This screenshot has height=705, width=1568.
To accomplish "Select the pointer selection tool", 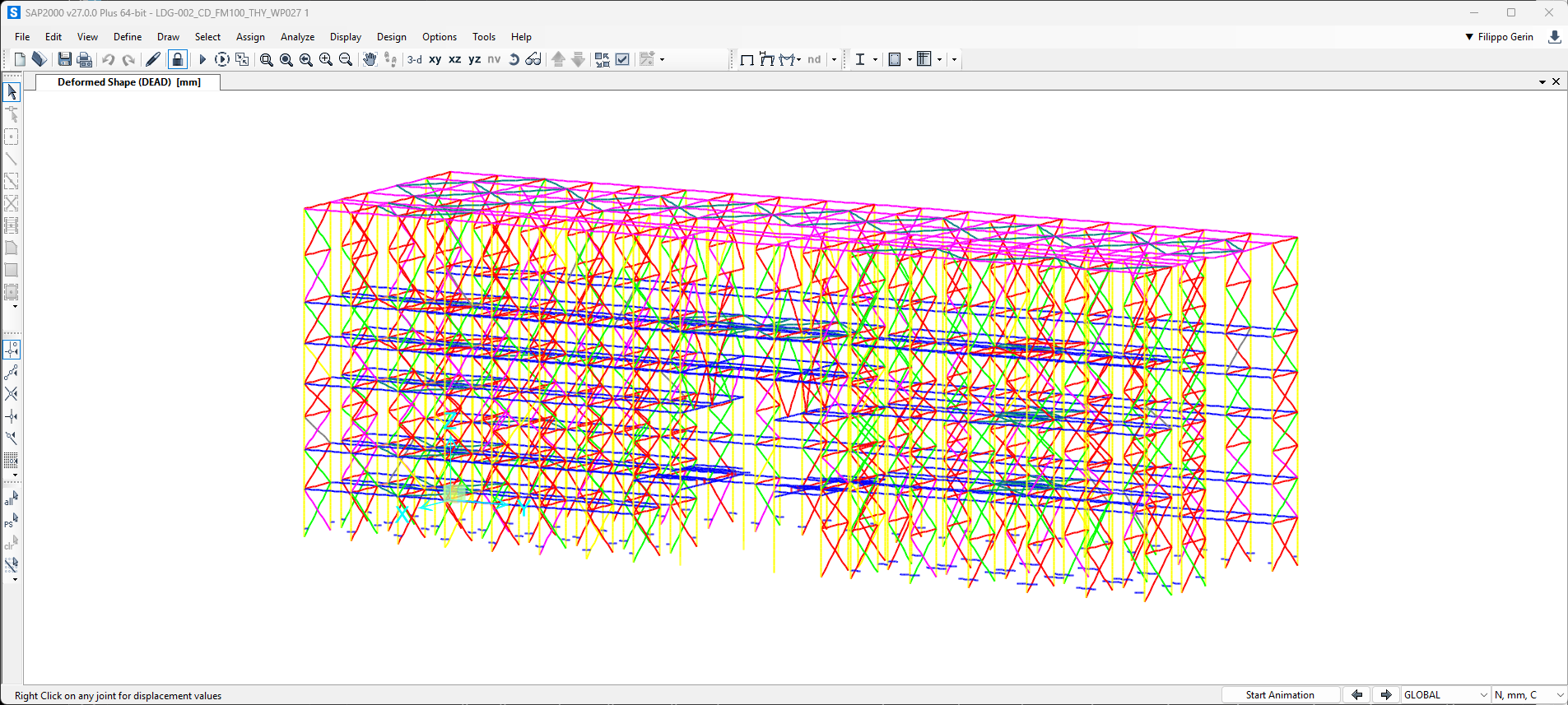I will (12, 92).
